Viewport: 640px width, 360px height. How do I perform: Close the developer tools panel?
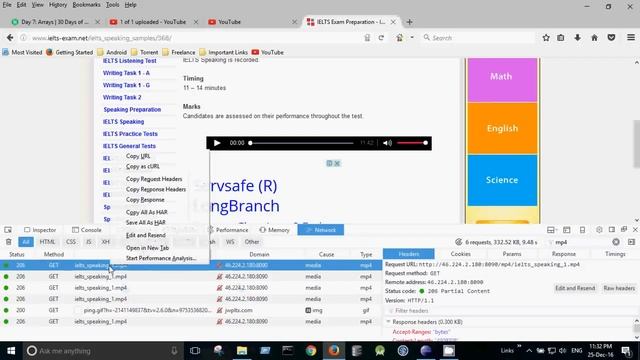[x=635, y=230]
